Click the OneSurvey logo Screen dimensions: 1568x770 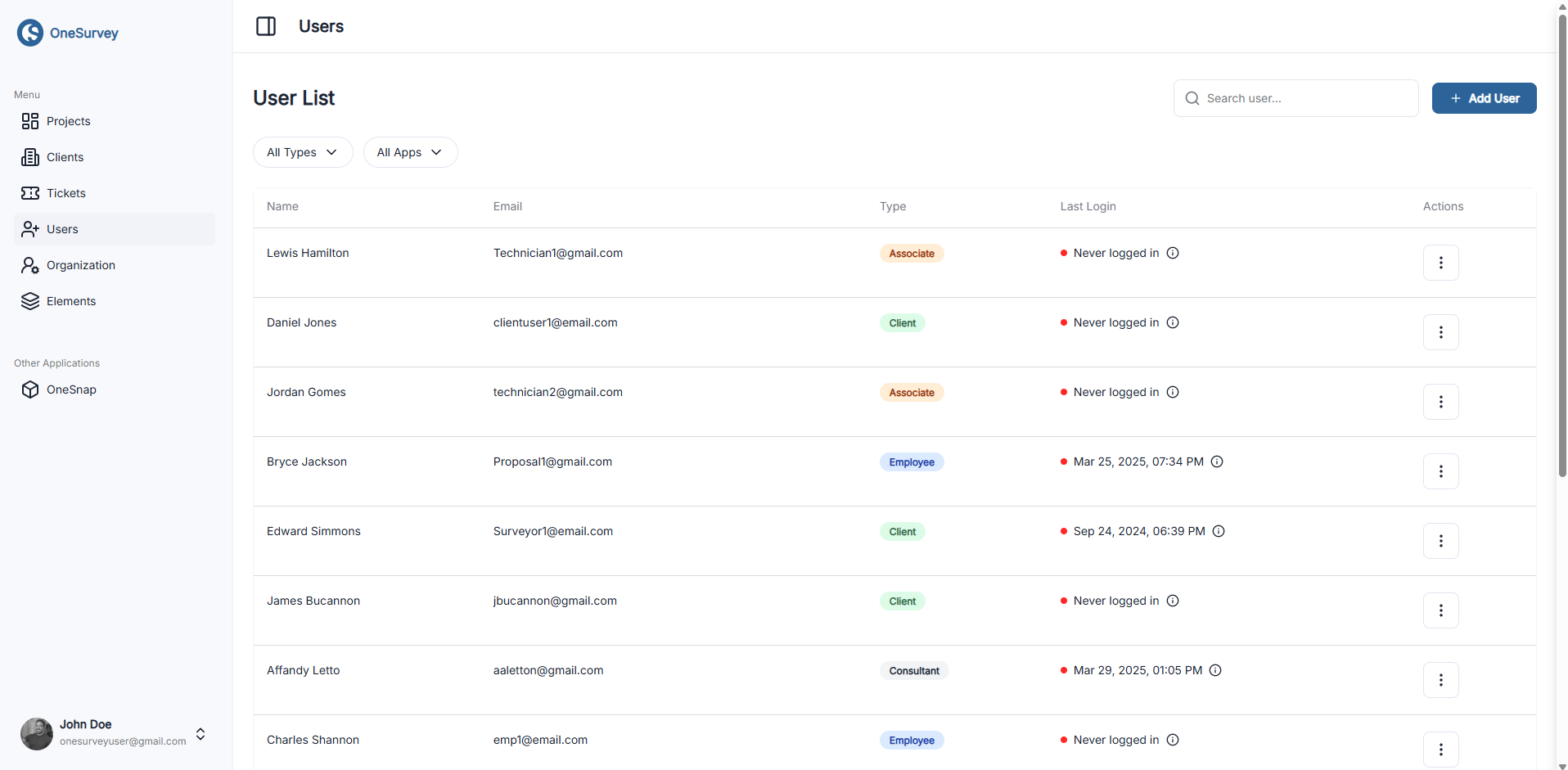coord(68,33)
